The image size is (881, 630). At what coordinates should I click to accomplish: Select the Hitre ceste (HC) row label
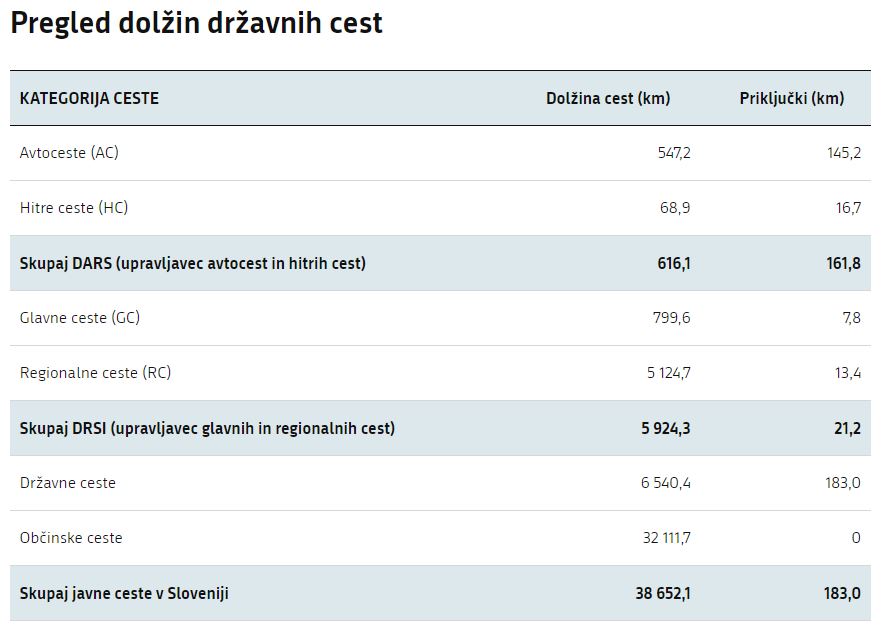tap(74, 208)
